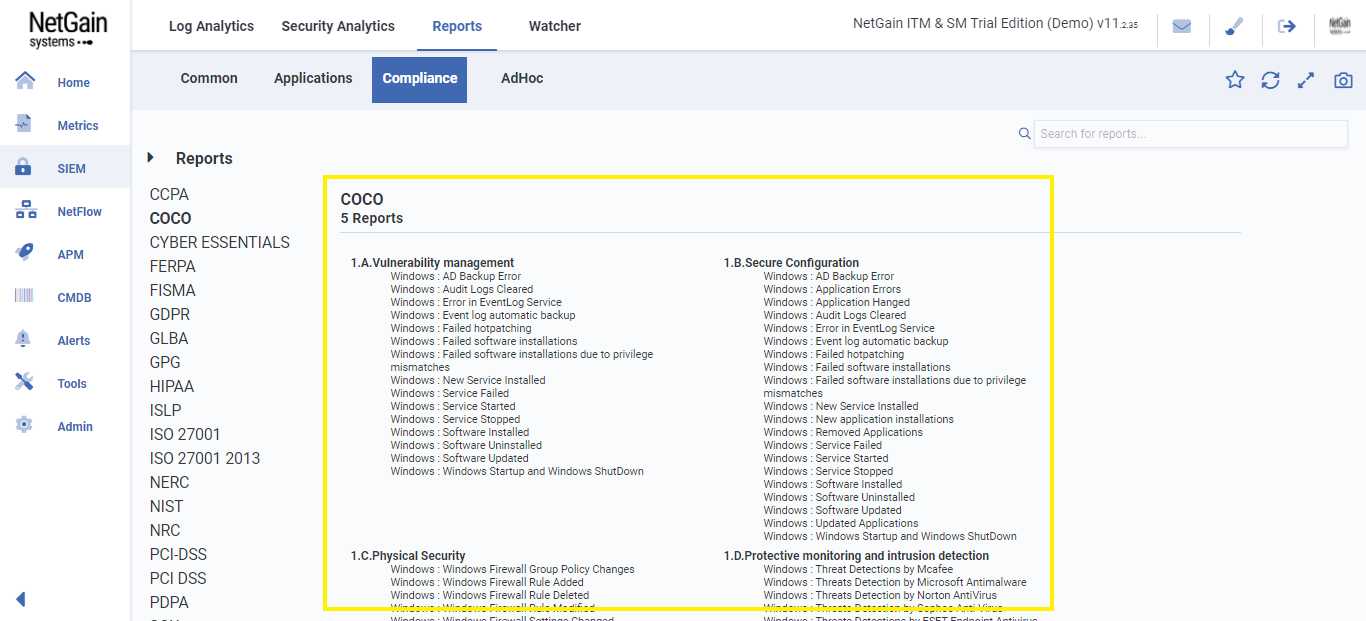This screenshot has width=1366, height=621.
Task: Click Windows : Updated Applications entry
Action: pos(841,523)
